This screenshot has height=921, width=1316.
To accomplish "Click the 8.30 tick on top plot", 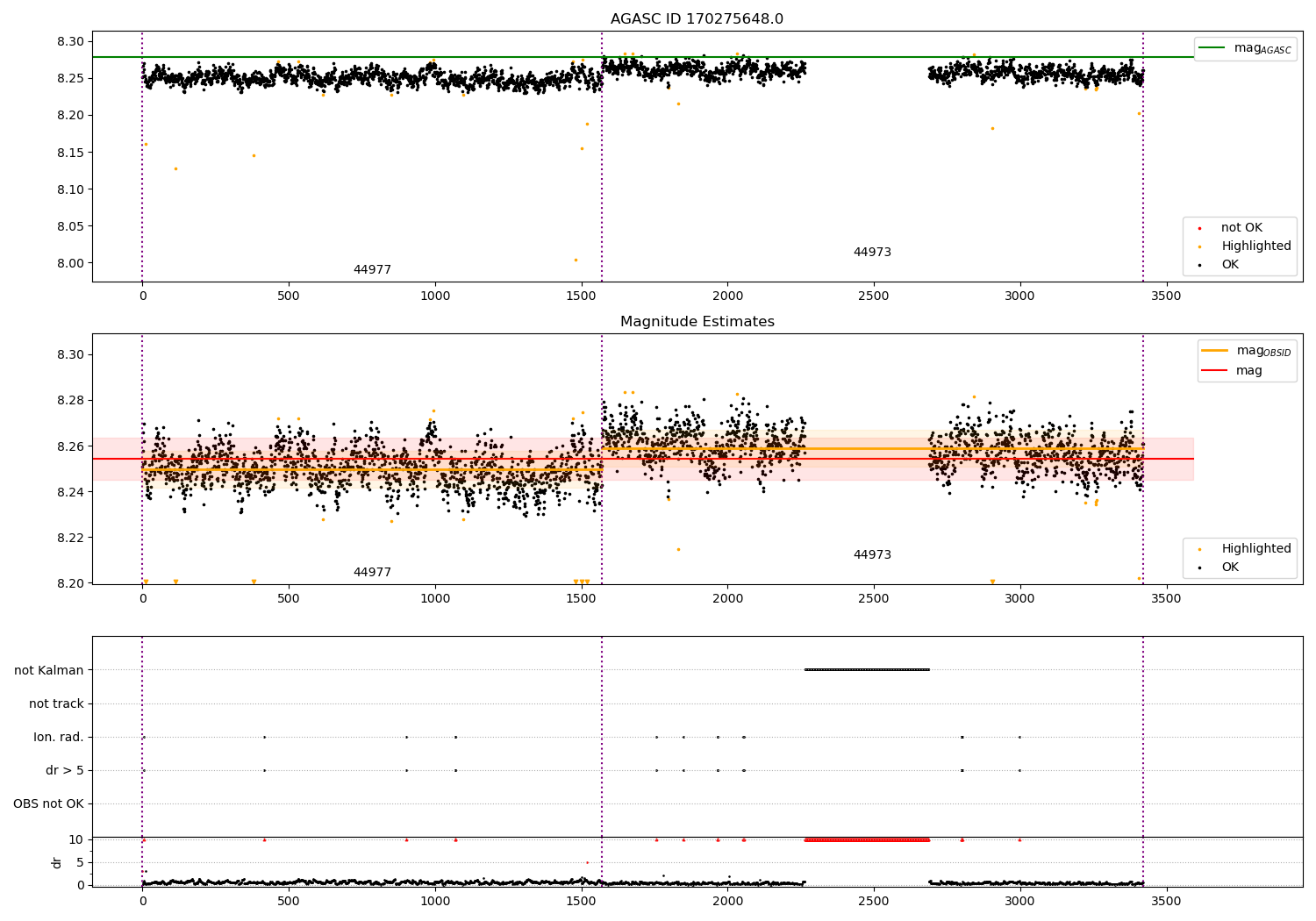I will click(72, 41).
